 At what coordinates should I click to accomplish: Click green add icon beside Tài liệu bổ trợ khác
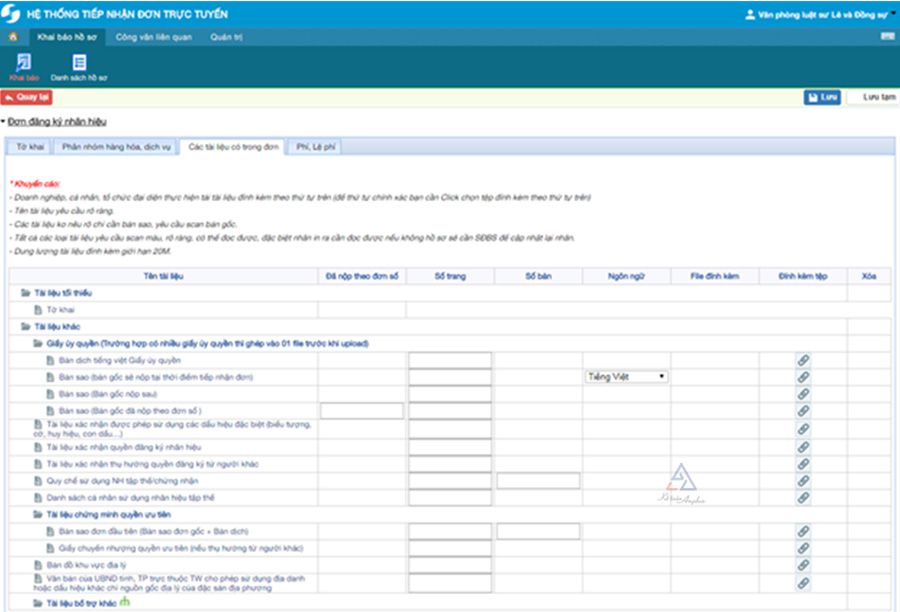124,603
